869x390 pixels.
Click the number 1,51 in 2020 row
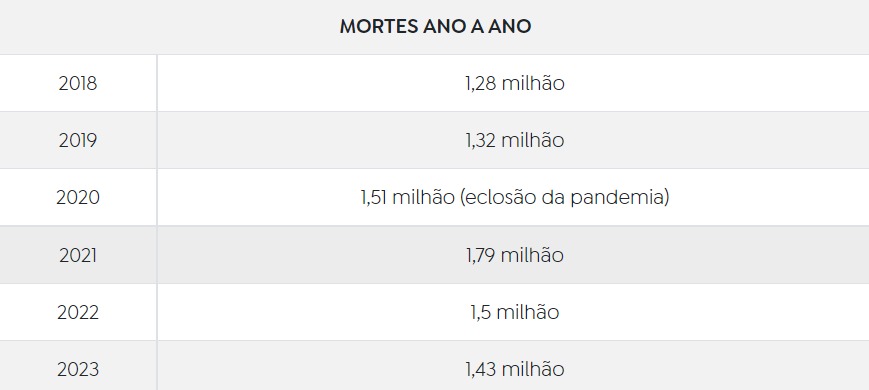[x=374, y=198]
